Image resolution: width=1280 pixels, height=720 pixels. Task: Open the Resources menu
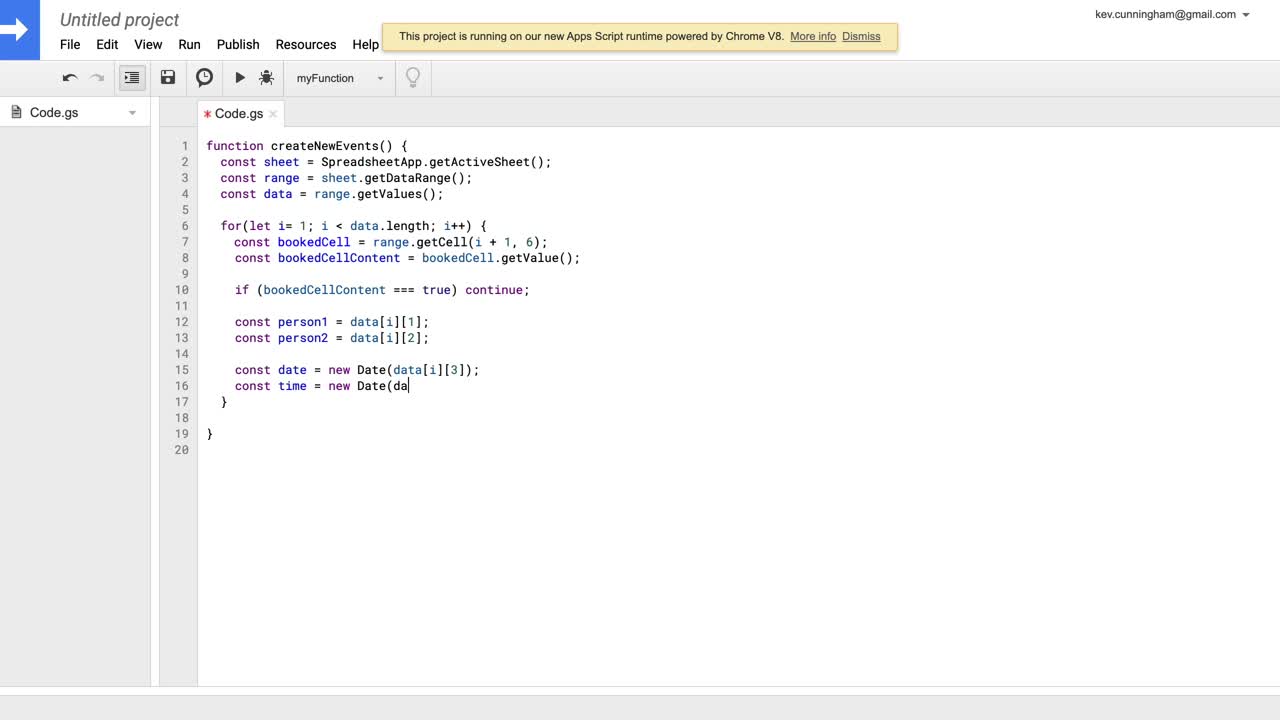click(x=306, y=44)
